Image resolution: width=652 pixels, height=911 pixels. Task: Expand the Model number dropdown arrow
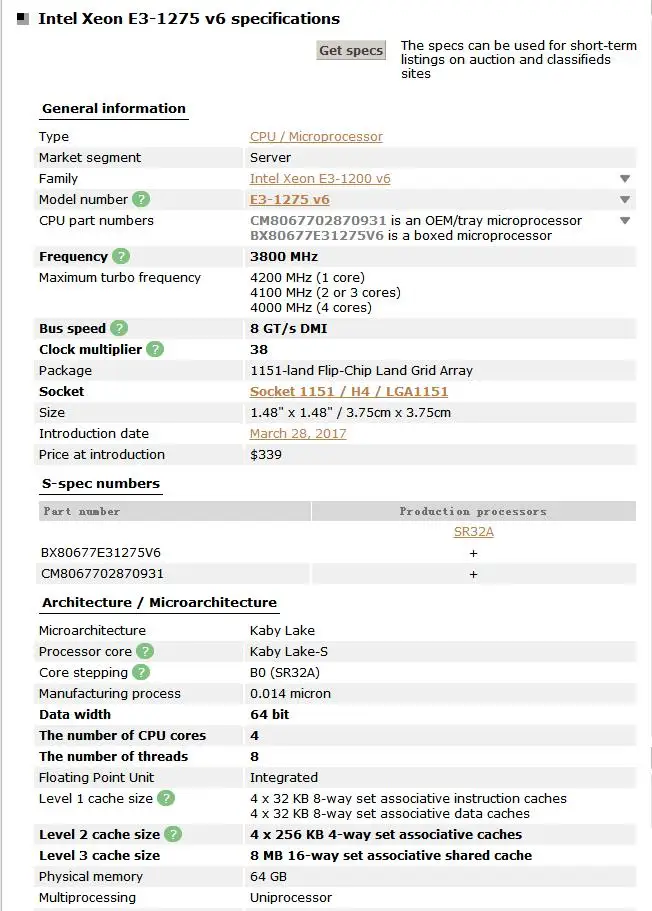point(625,200)
